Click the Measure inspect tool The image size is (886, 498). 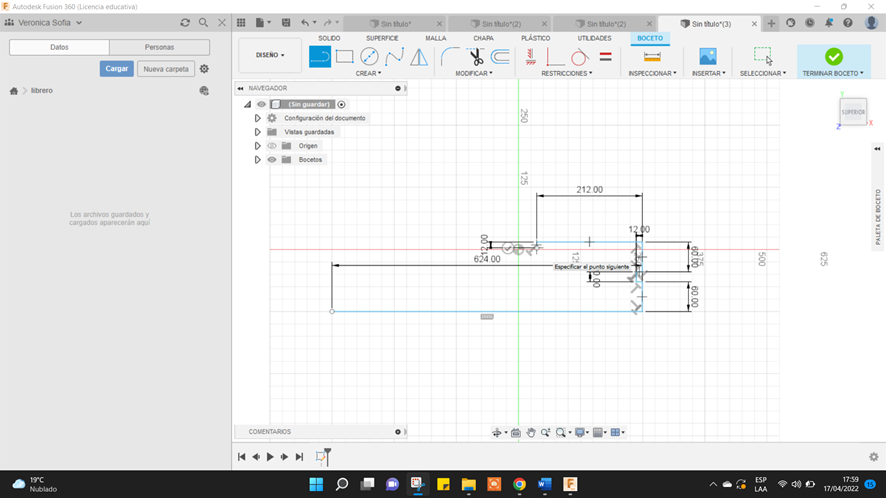click(x=652, y=57)
